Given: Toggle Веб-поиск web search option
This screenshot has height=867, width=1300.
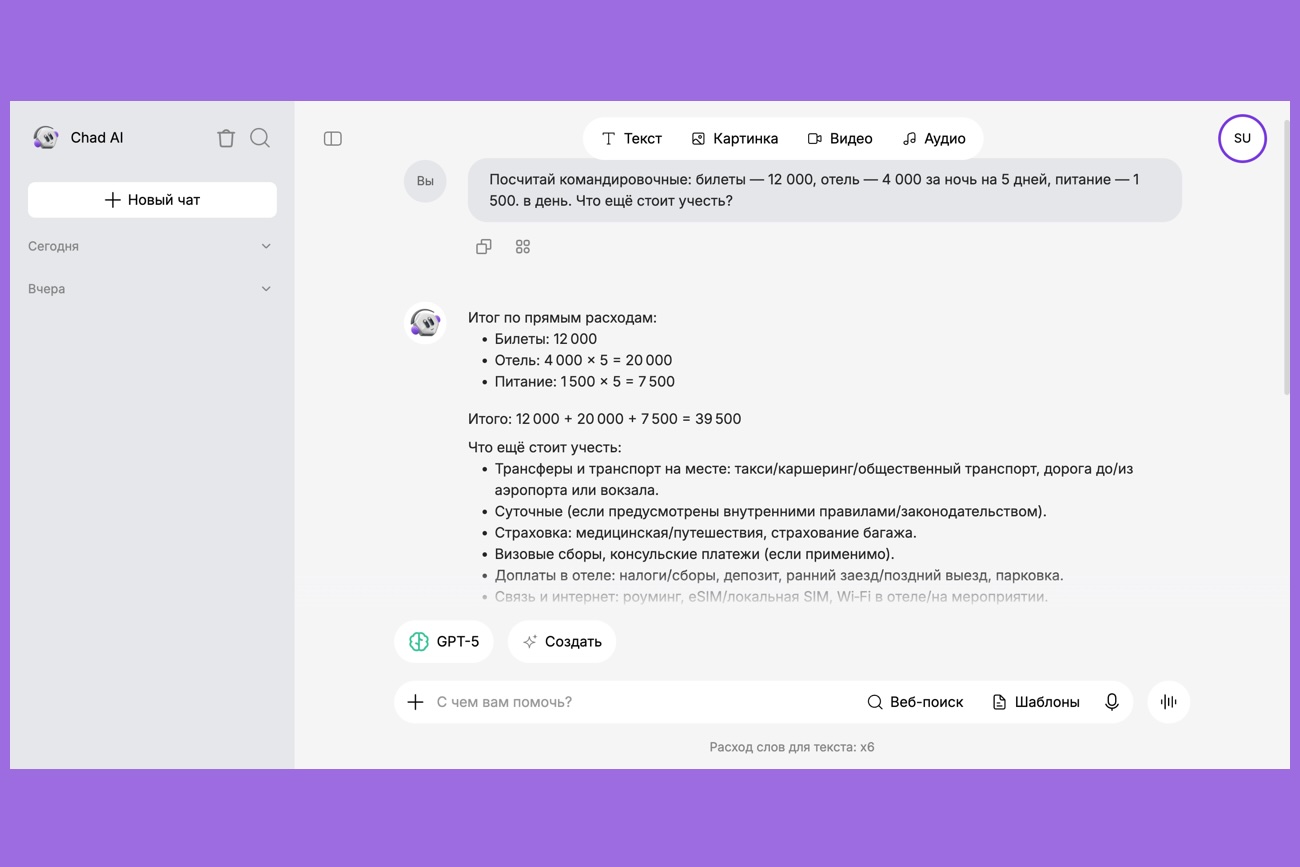Looking at the screenshot, I should (x=915, y=702).
